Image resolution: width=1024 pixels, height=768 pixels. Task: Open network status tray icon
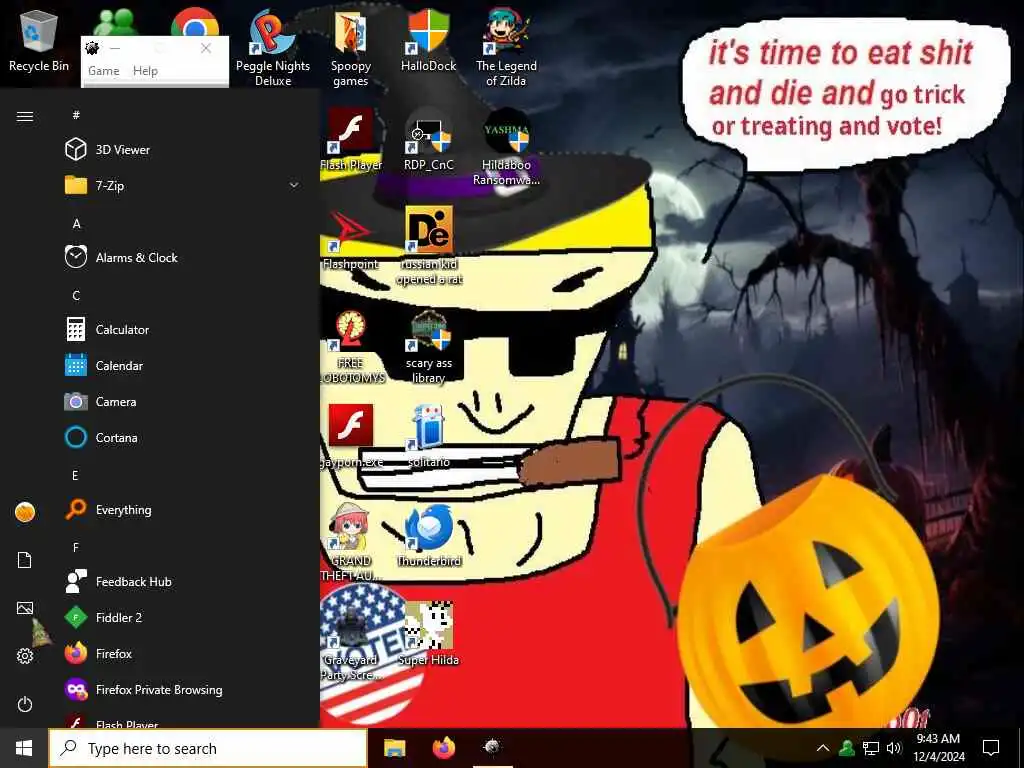(x=871, y=748)
